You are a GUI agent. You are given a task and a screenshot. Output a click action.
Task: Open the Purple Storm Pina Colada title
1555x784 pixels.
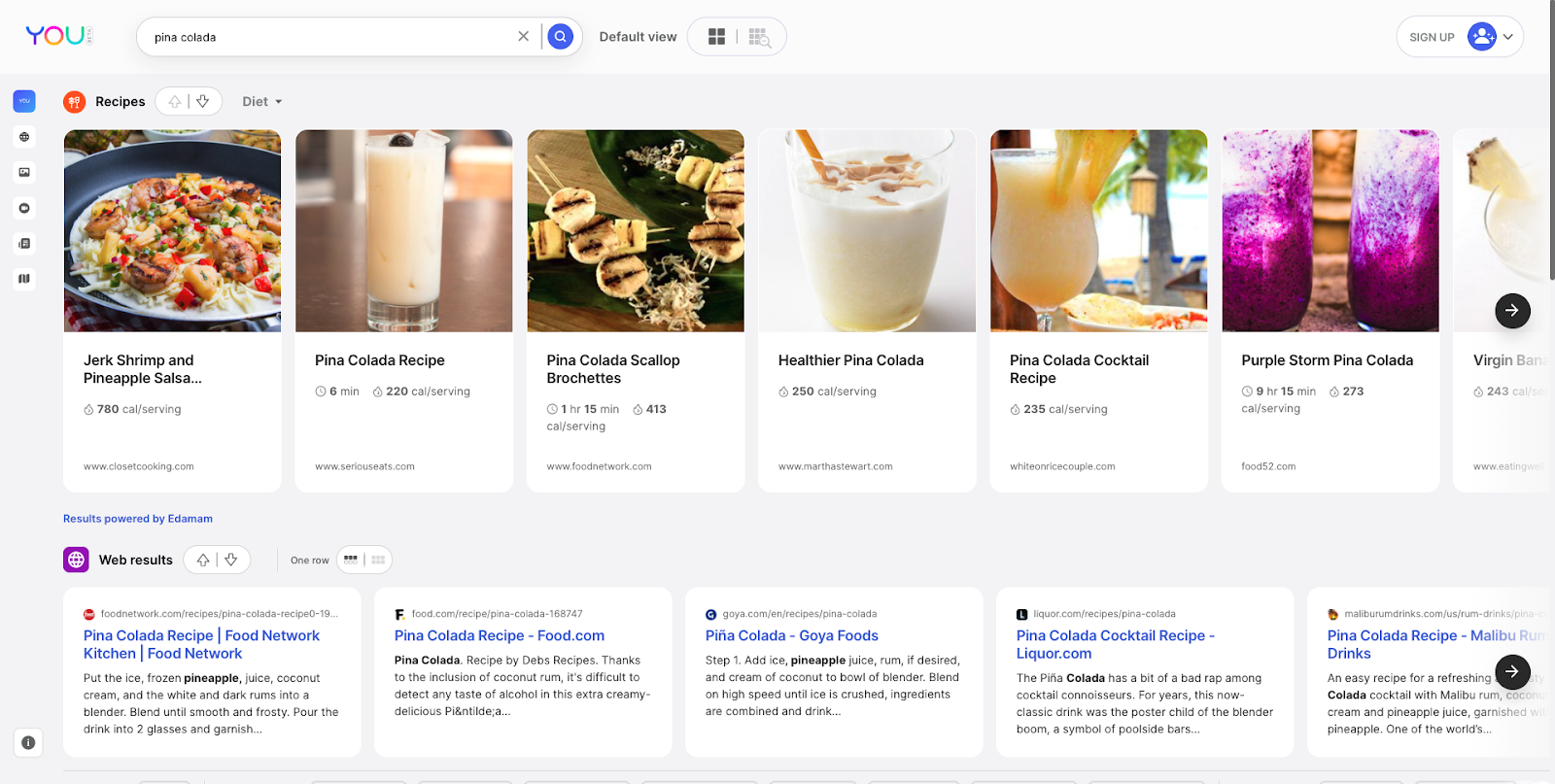point(1328,360)
